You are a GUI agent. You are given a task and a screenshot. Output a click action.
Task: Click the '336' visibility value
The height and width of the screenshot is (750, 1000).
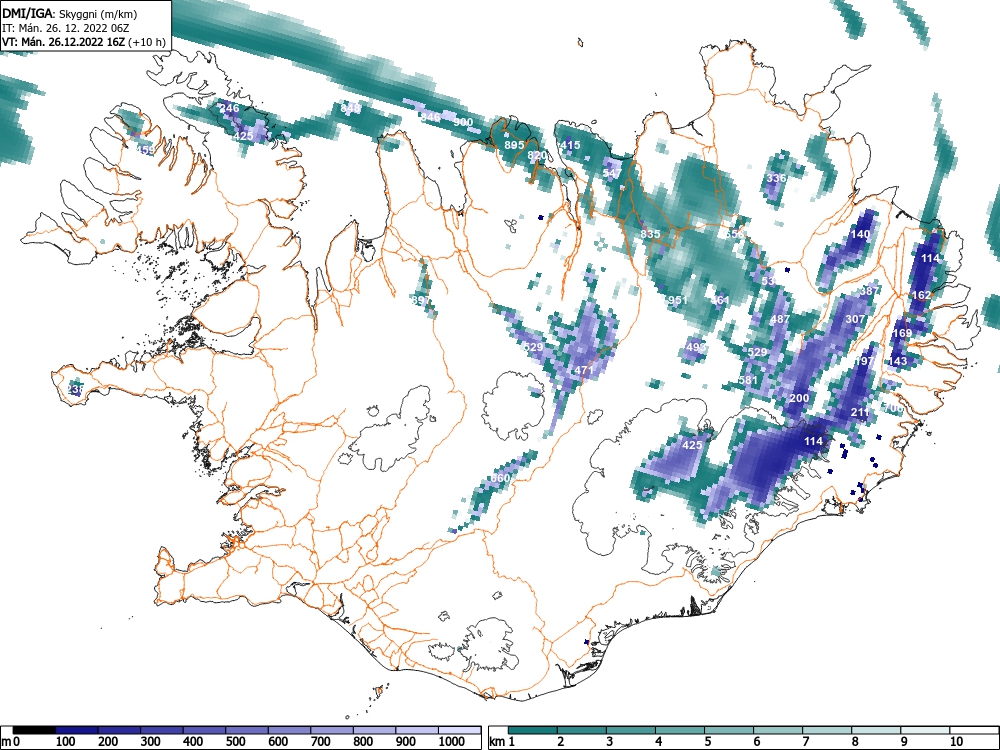776,178
